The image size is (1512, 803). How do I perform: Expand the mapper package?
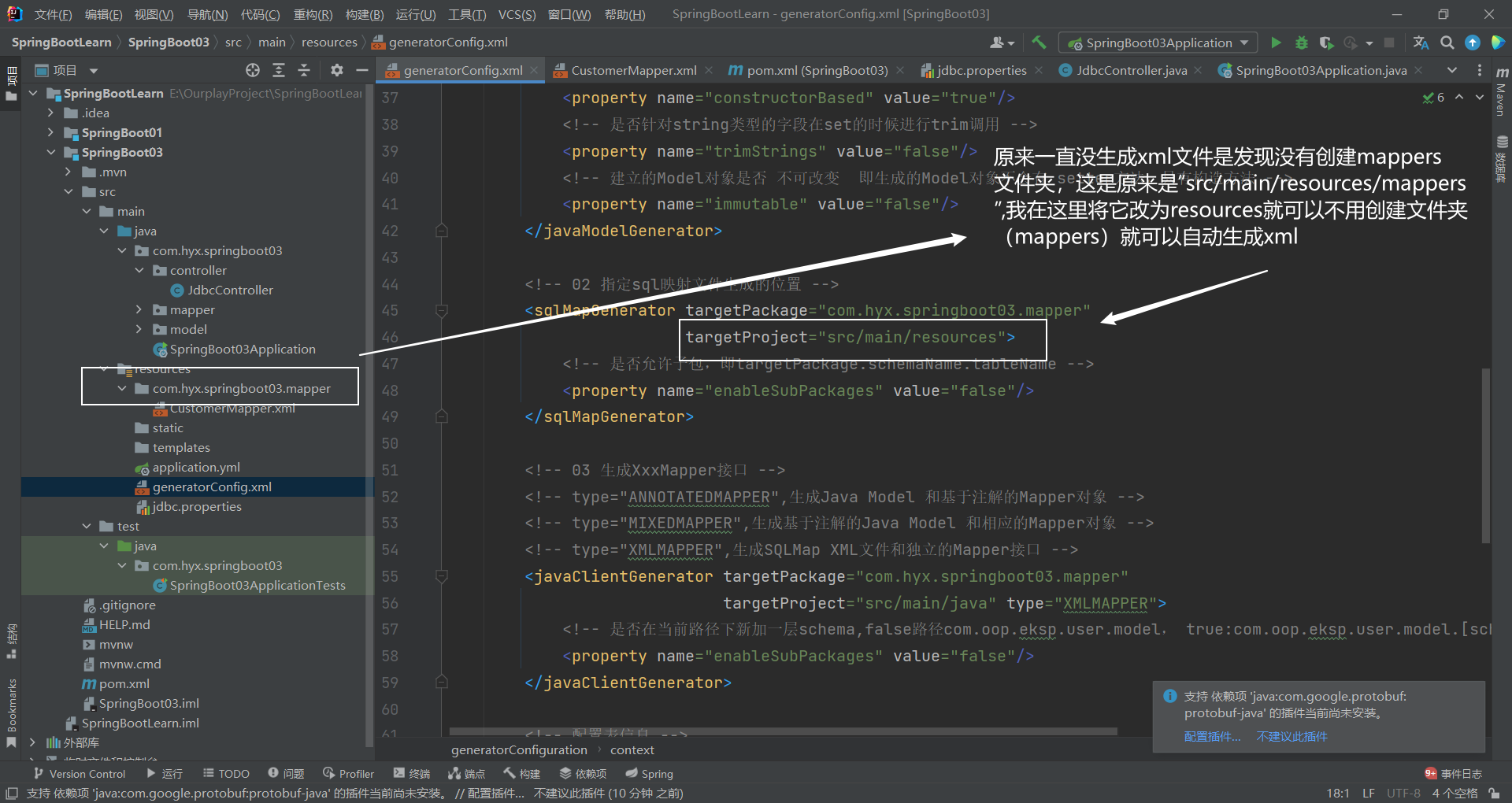(139, 309)
